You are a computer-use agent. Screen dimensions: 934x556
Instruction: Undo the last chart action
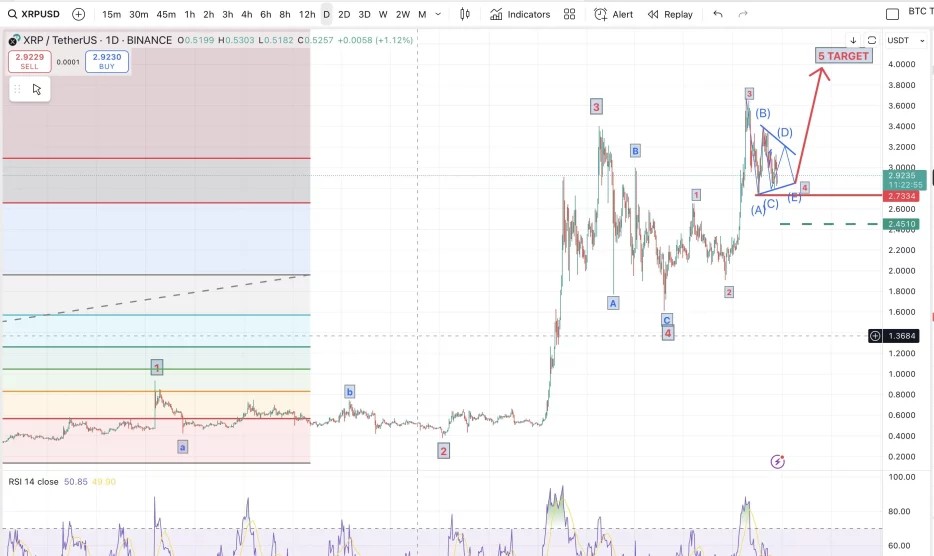718,14
